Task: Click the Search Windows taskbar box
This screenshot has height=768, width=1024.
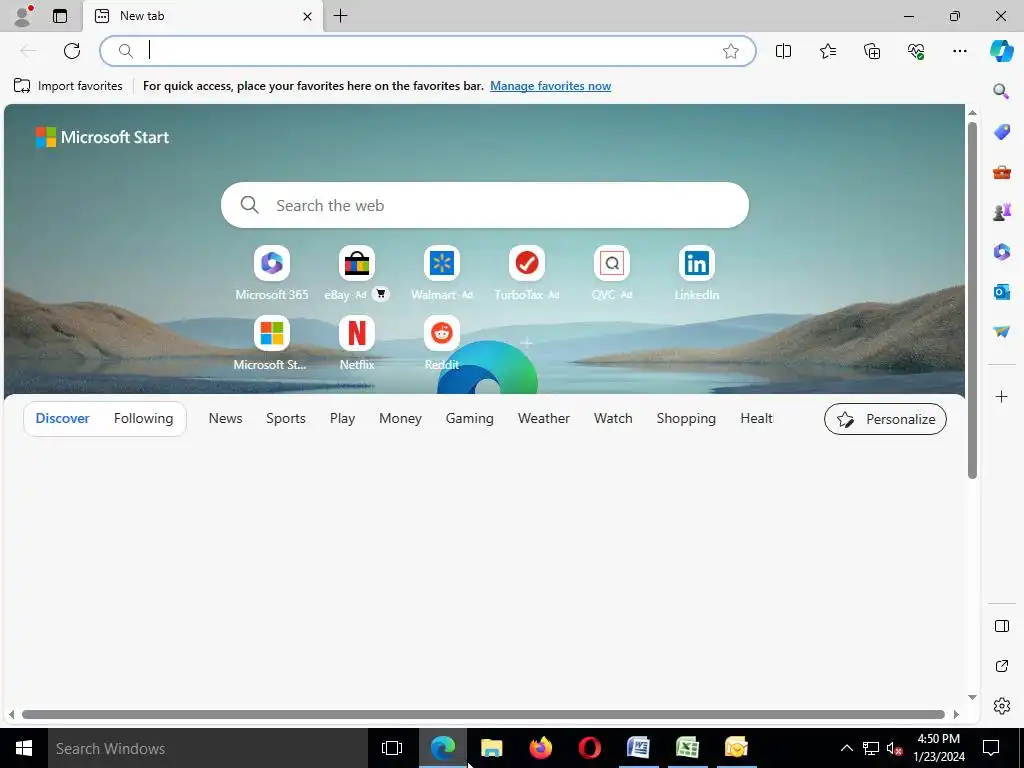Action: coord(208,748)
